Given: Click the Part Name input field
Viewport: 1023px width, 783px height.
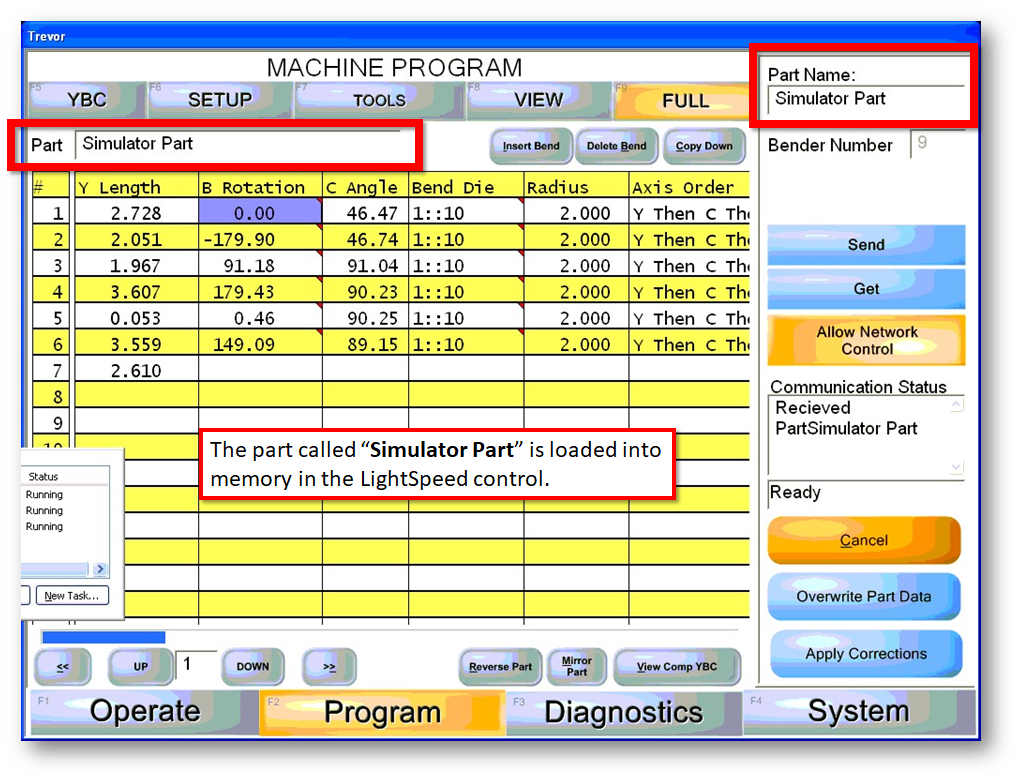Looking at the screenshot, I should click(864, 99).
